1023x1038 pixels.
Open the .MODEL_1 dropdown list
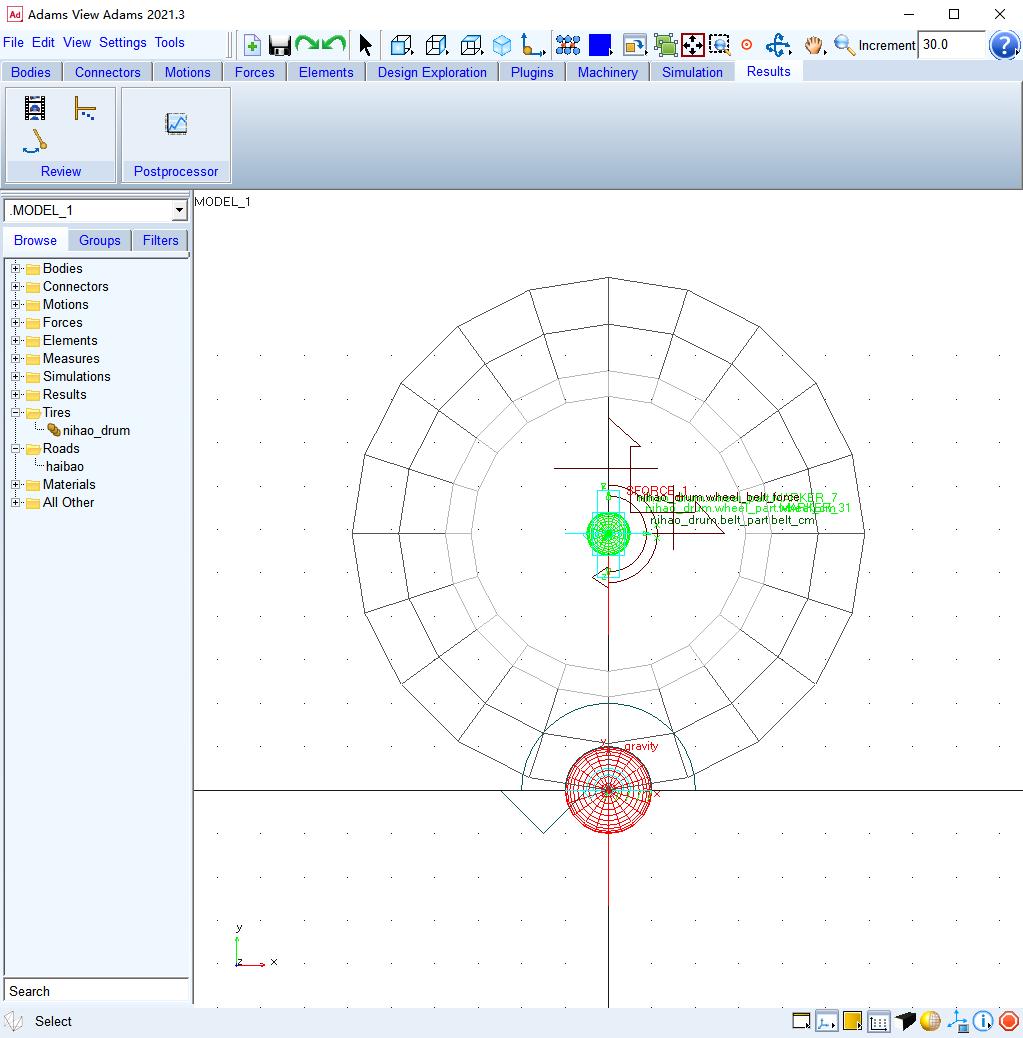click(x=179, y=211)
